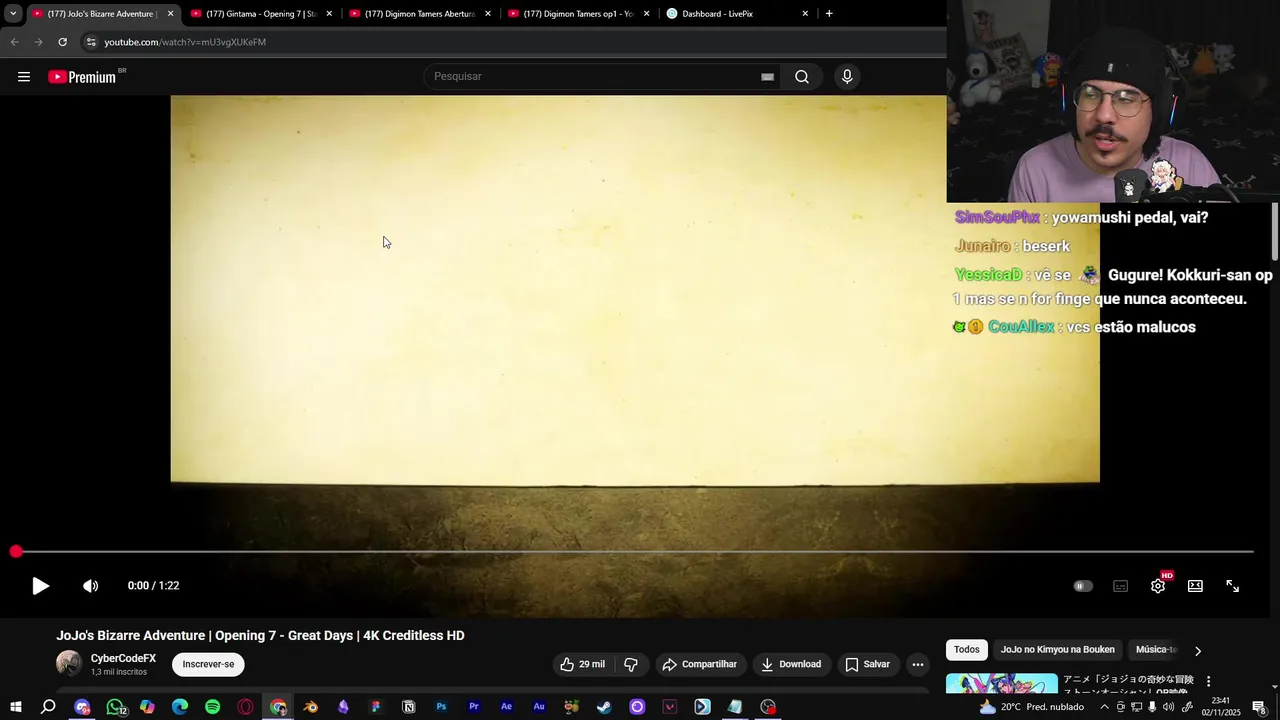Screen dimensions: 1280x720
Task: Switch to Digimon Tamers Abertura tab
Action: (x=418, y=14)
